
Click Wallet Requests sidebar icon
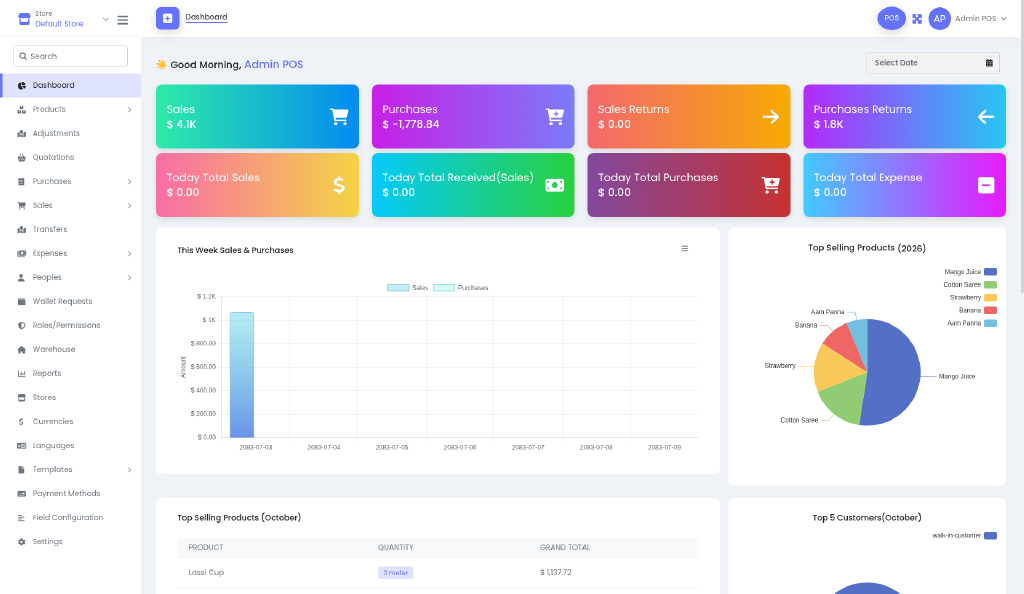(x=22, y=302)
